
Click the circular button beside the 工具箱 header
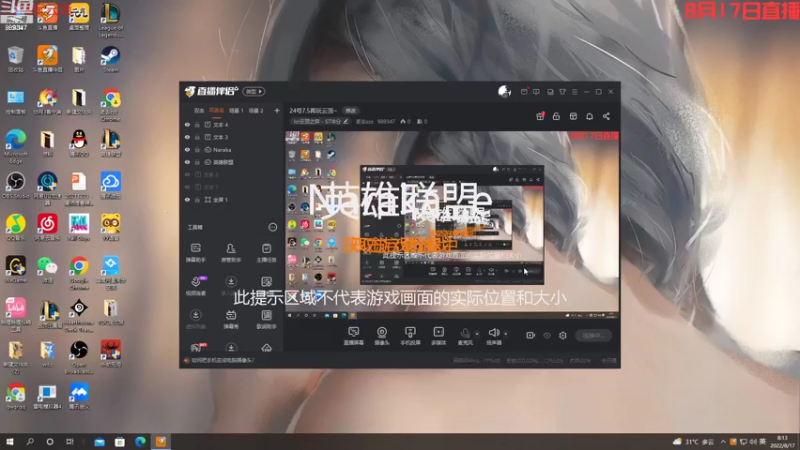pos(272,227)
